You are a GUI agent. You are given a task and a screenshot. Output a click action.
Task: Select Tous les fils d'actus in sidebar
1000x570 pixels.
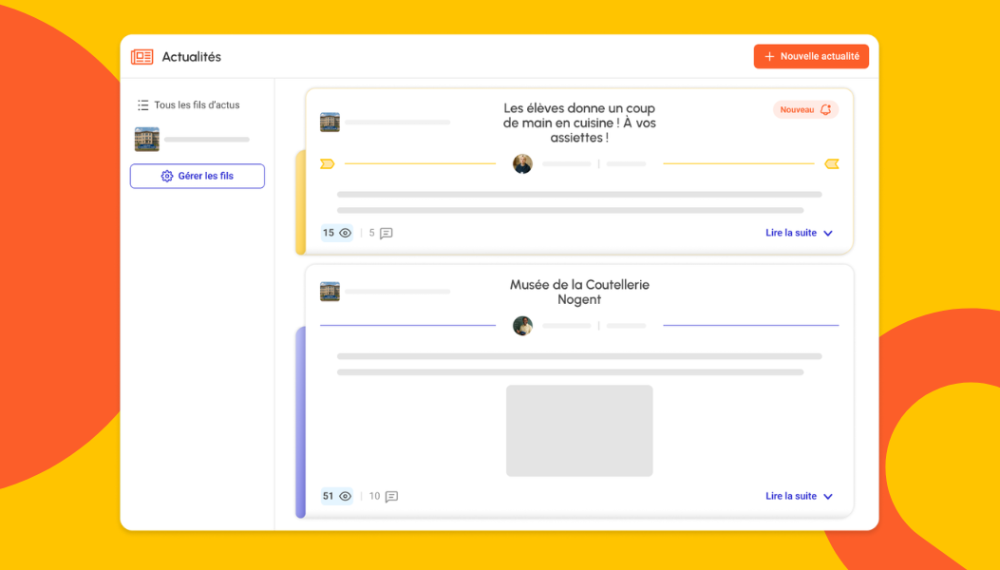click(x=196, y=105)
